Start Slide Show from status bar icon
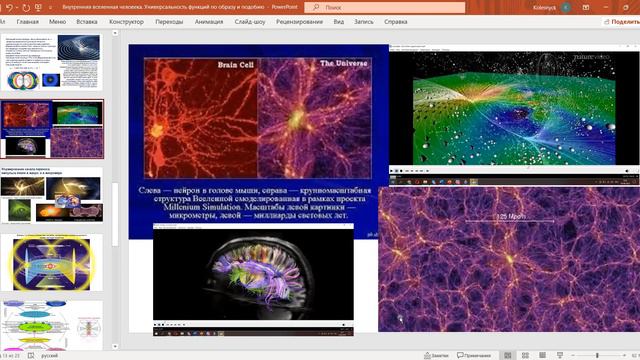 pos(560,356)
